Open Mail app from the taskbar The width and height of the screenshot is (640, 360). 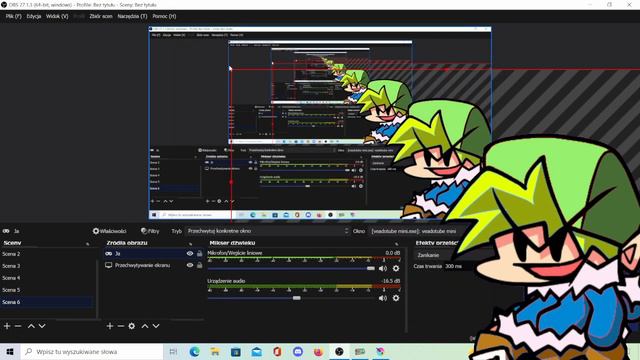pyautogui.click(x=256, y=351)
